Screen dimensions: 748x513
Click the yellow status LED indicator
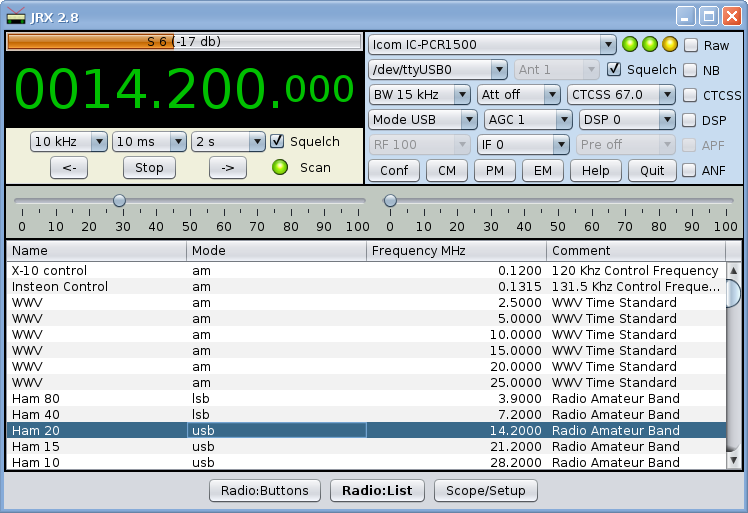click(669, 45)
